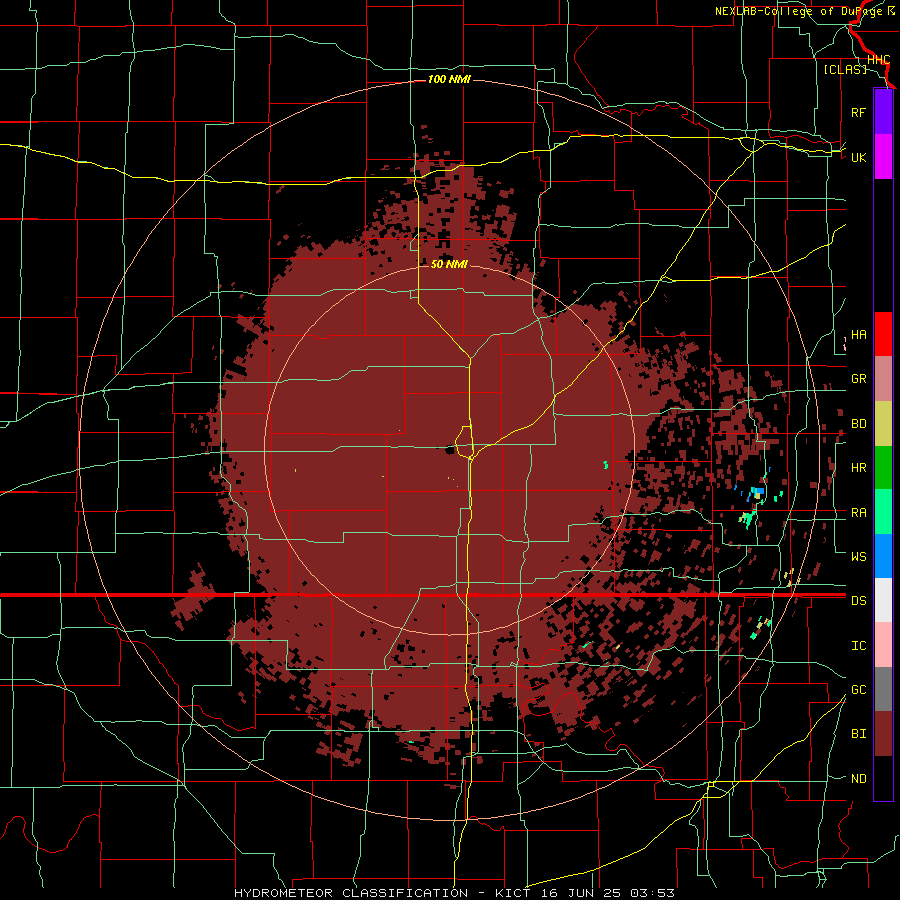Click the HYDROMETEOR CLASSIFICATION title text
Screen dimensions: 900x900
(351, 893)
